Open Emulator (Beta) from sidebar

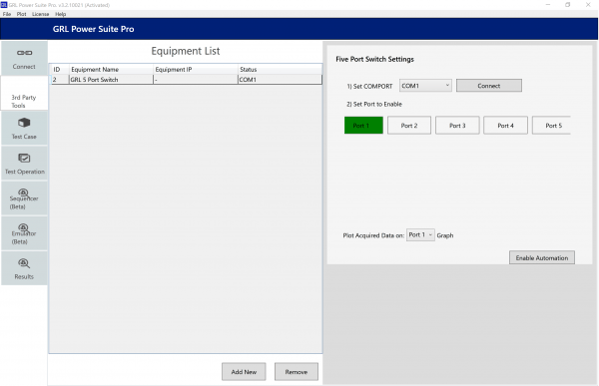[24, 234]
